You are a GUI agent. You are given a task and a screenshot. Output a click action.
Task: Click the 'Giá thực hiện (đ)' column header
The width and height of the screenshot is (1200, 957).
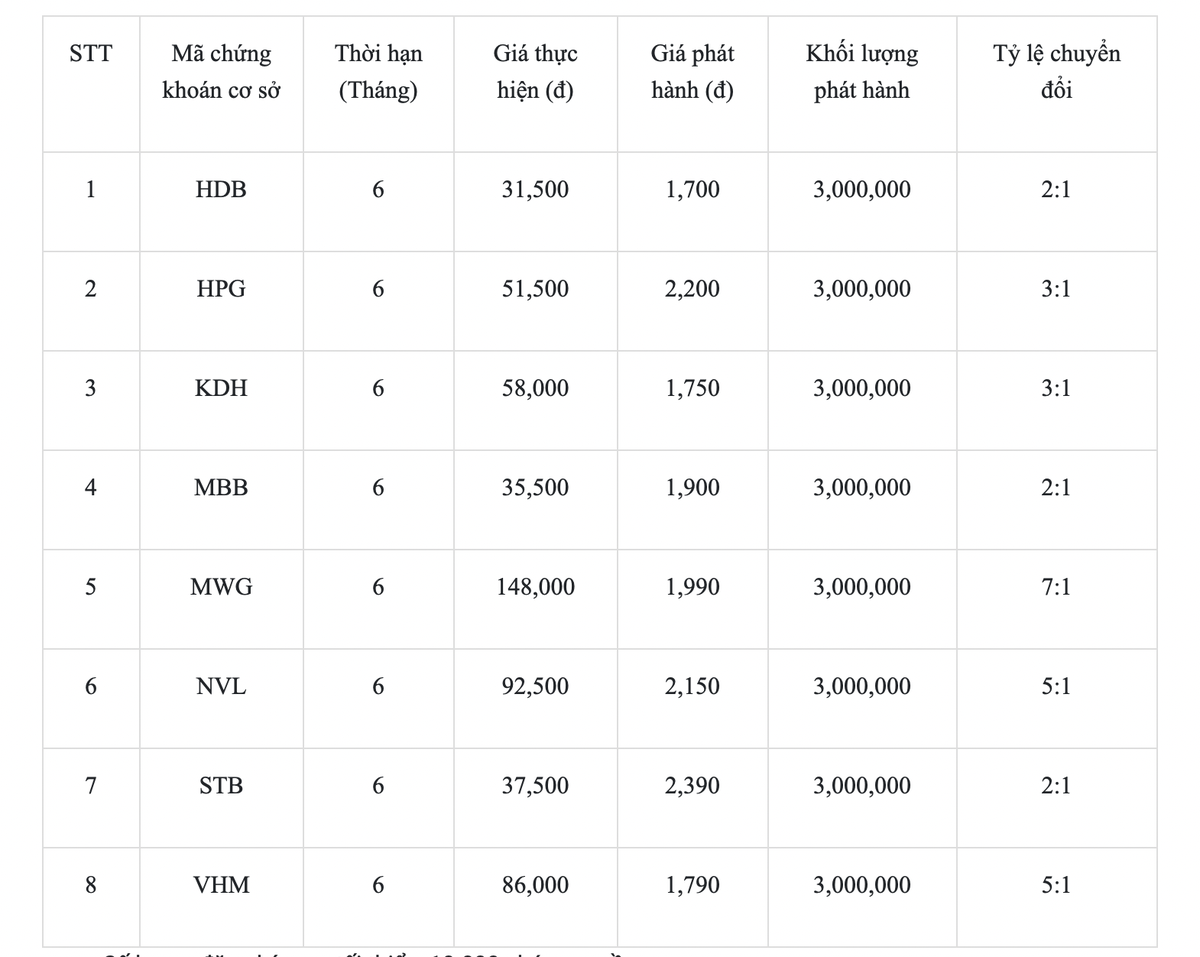[535, 72]
